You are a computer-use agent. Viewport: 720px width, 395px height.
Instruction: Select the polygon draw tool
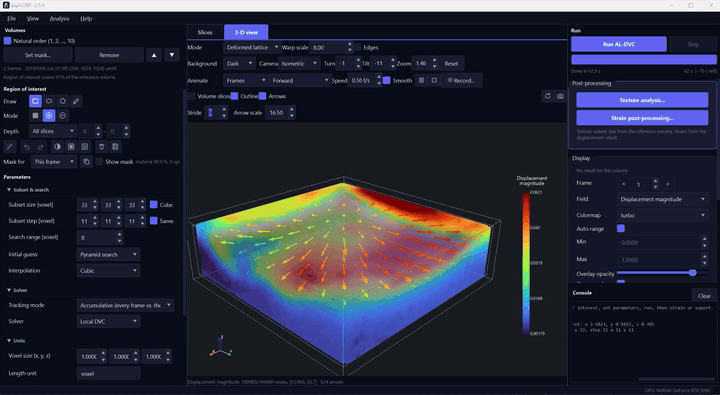63,101
